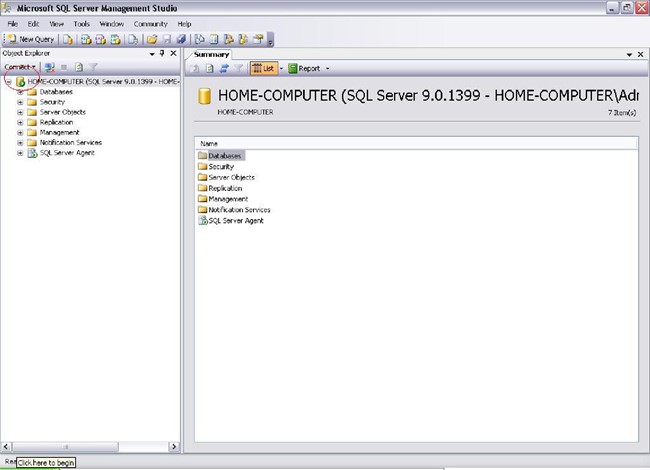Select SQL Server Agent in Object Explorer tree

tap(67, 153)
